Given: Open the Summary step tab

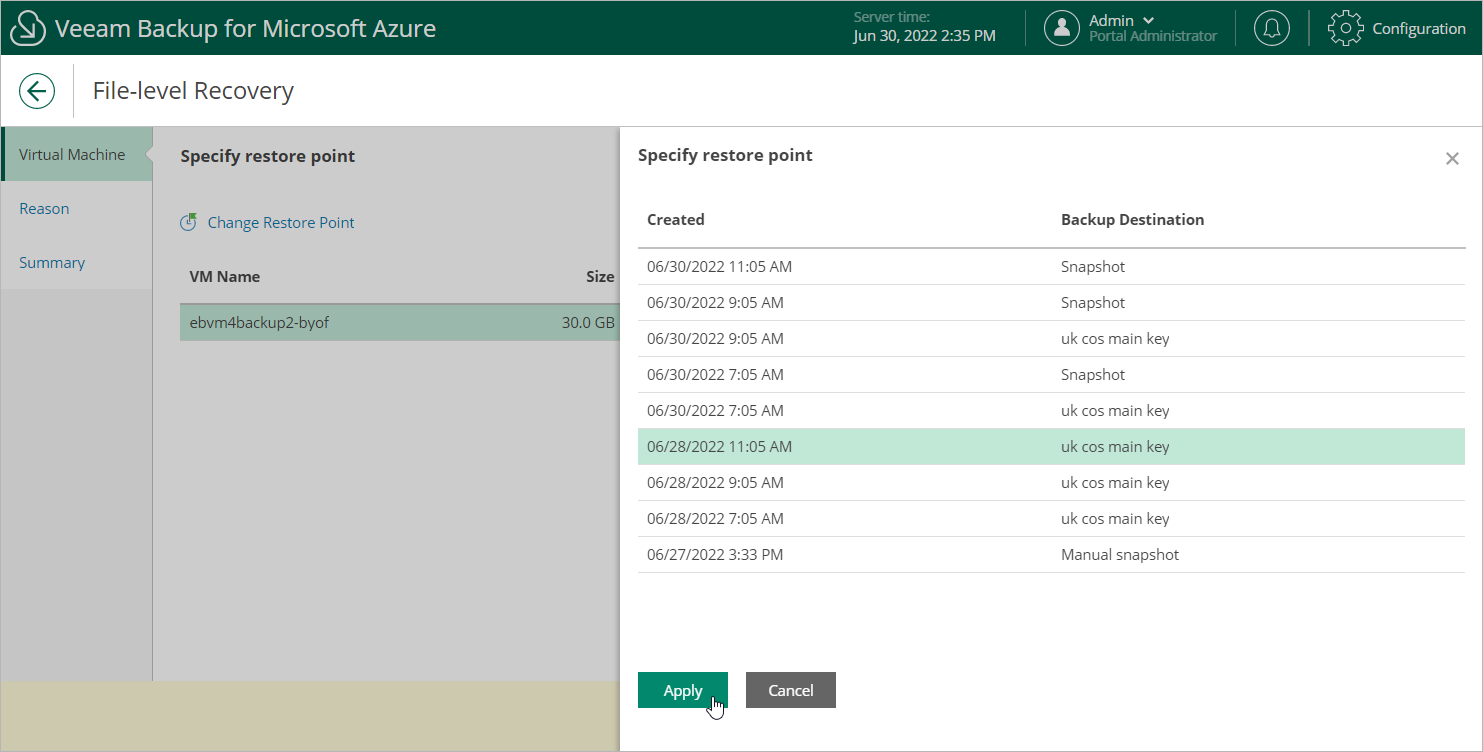Looking at the screenshot, I should click(x=52, y=262).
